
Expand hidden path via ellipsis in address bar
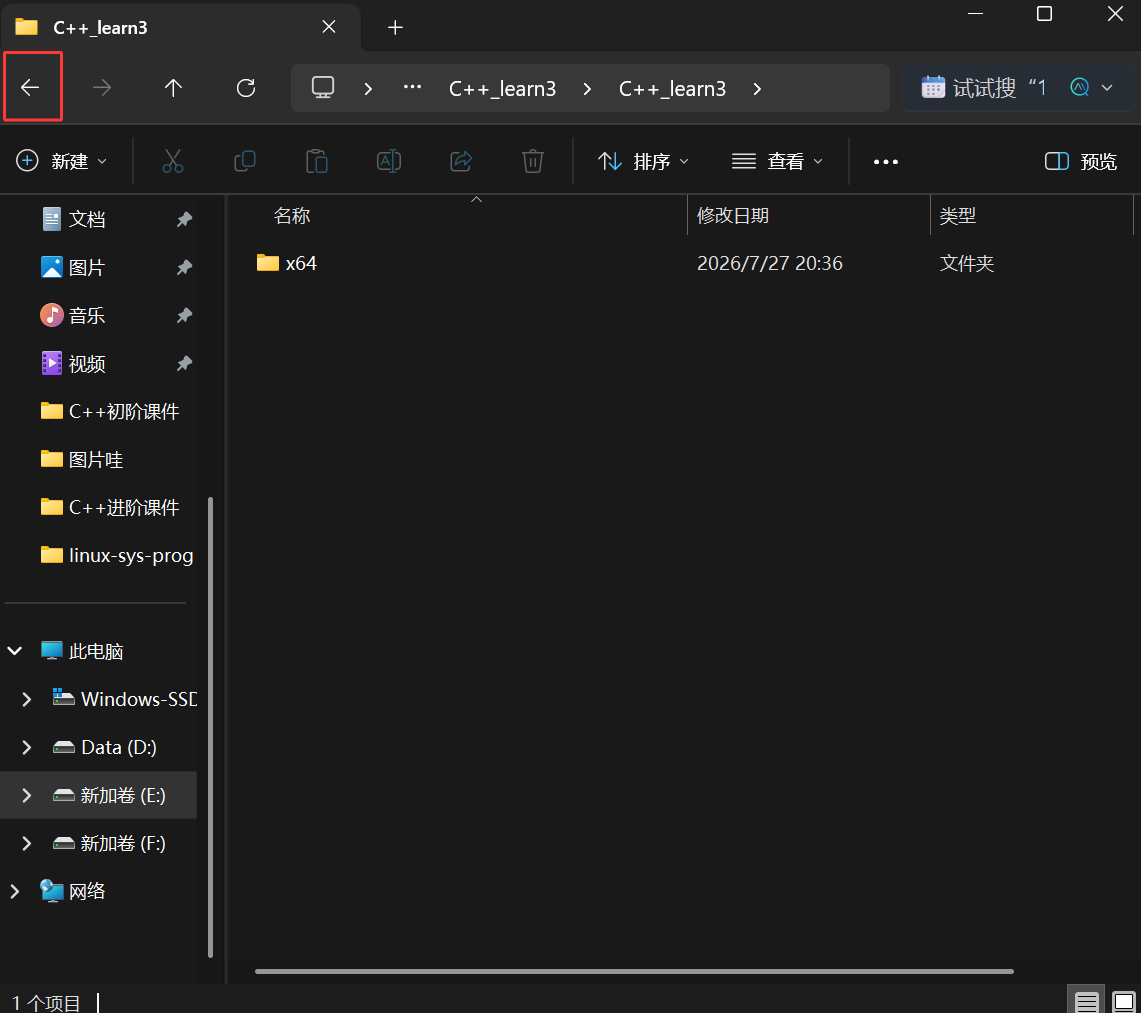413,87
